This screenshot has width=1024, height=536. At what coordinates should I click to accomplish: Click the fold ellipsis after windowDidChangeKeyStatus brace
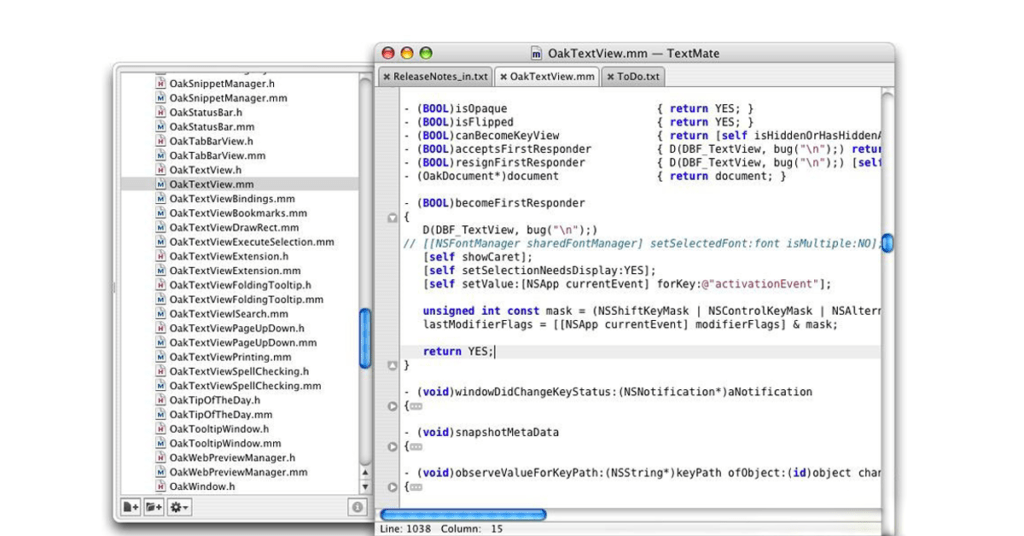[416, 406]
